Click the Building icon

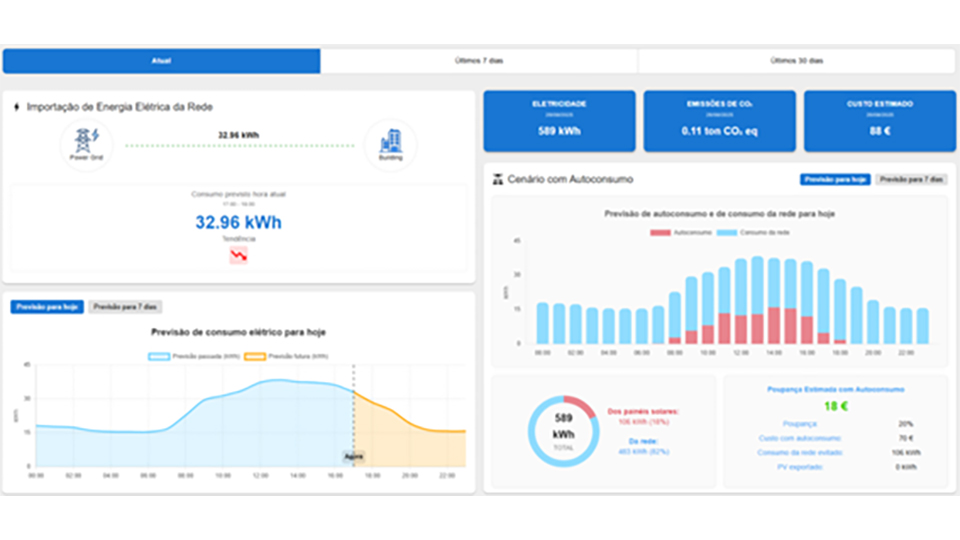pos(390,140)
